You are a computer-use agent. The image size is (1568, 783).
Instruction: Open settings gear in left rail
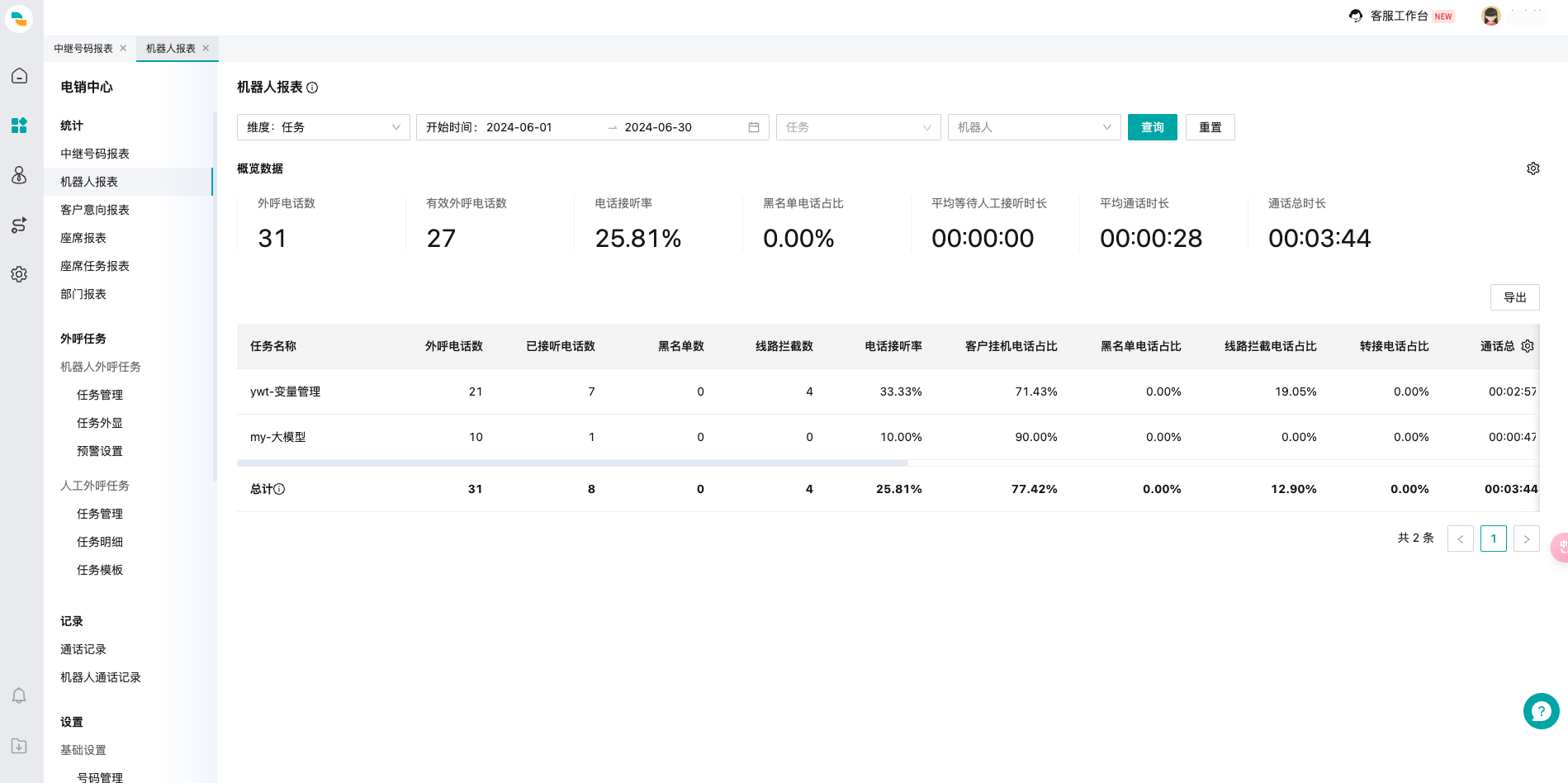point(19,274)
